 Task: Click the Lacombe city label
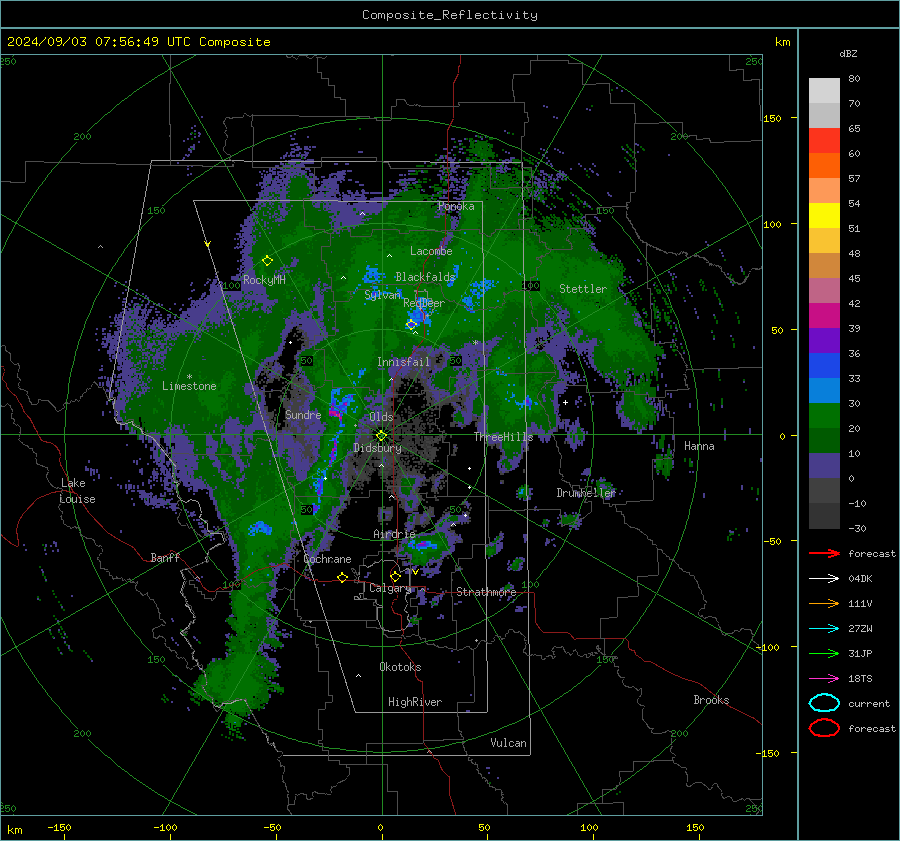pyautogui.click(x=431, y=251)
